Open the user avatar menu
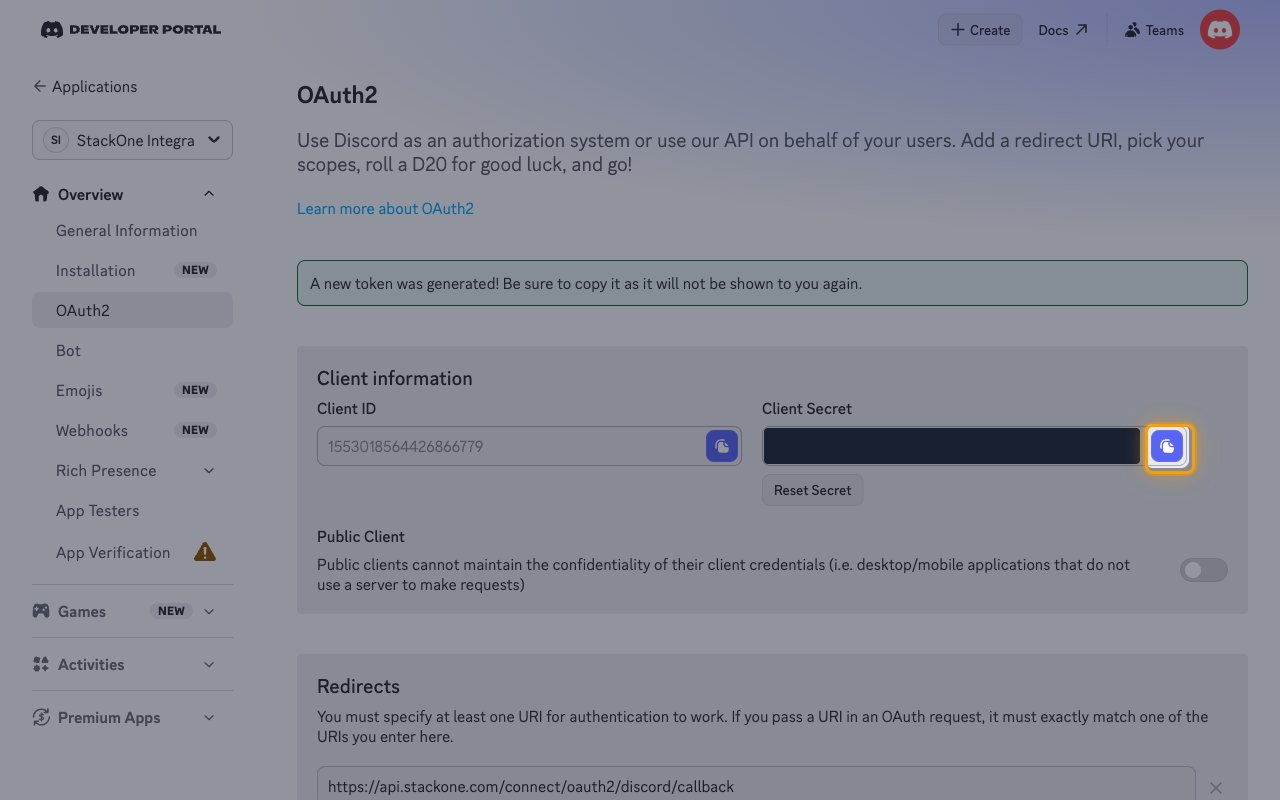1280x800 pixels. (1220, 30)
